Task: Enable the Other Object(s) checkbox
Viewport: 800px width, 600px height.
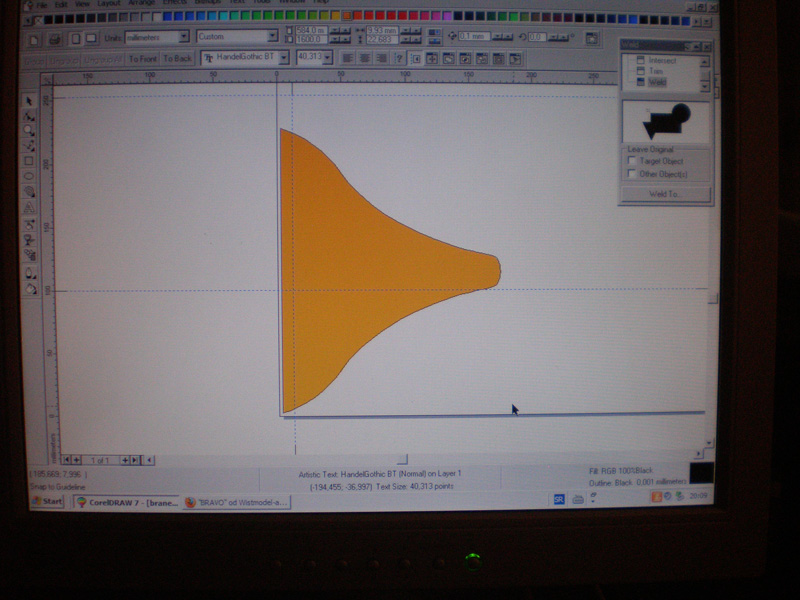Action: tap(631, 173)
